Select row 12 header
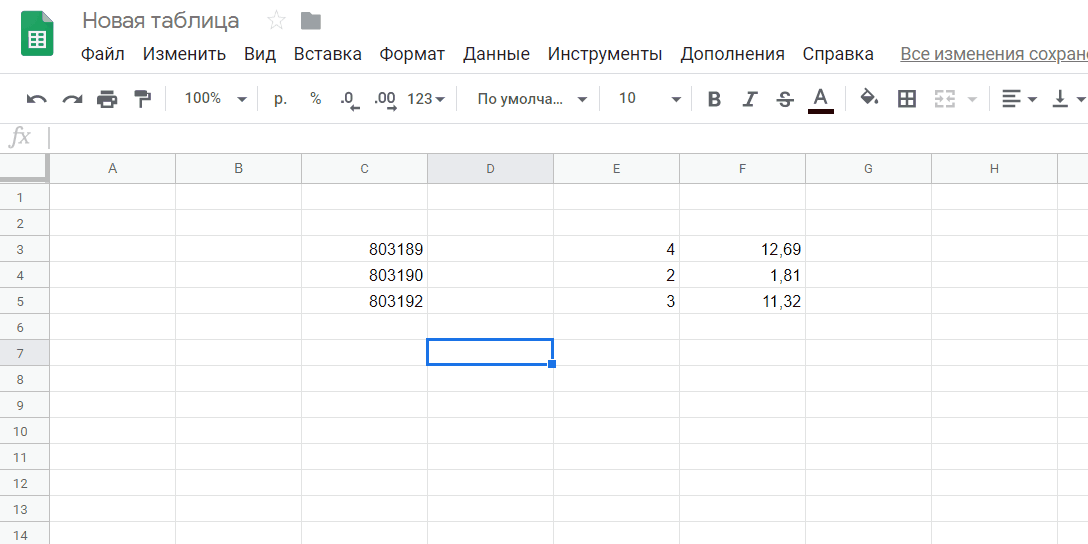The image size is (1088, 544). [24, 483]
